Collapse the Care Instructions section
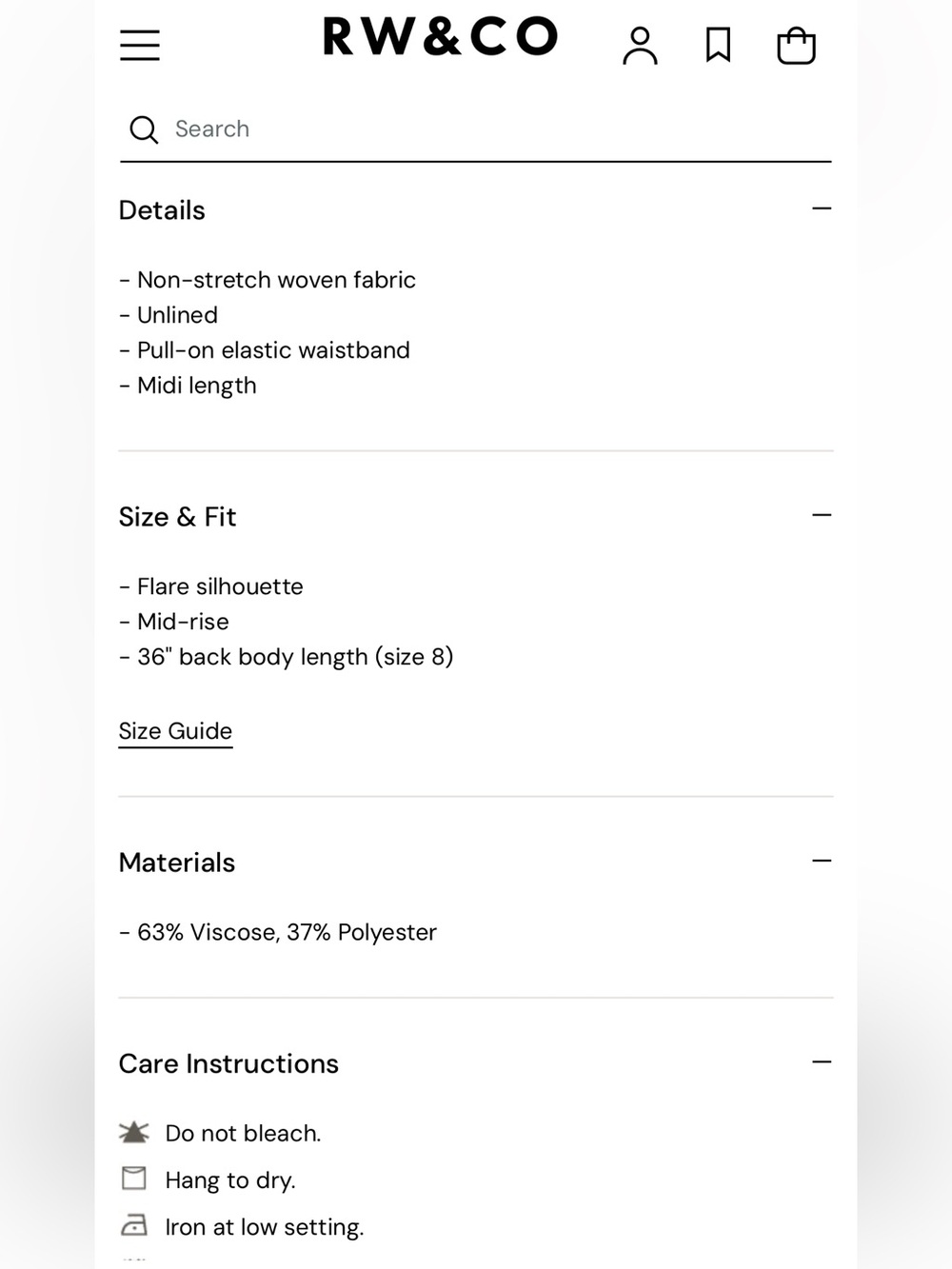Viewport: 952px width, 1269px height. tap(822, 1061)
